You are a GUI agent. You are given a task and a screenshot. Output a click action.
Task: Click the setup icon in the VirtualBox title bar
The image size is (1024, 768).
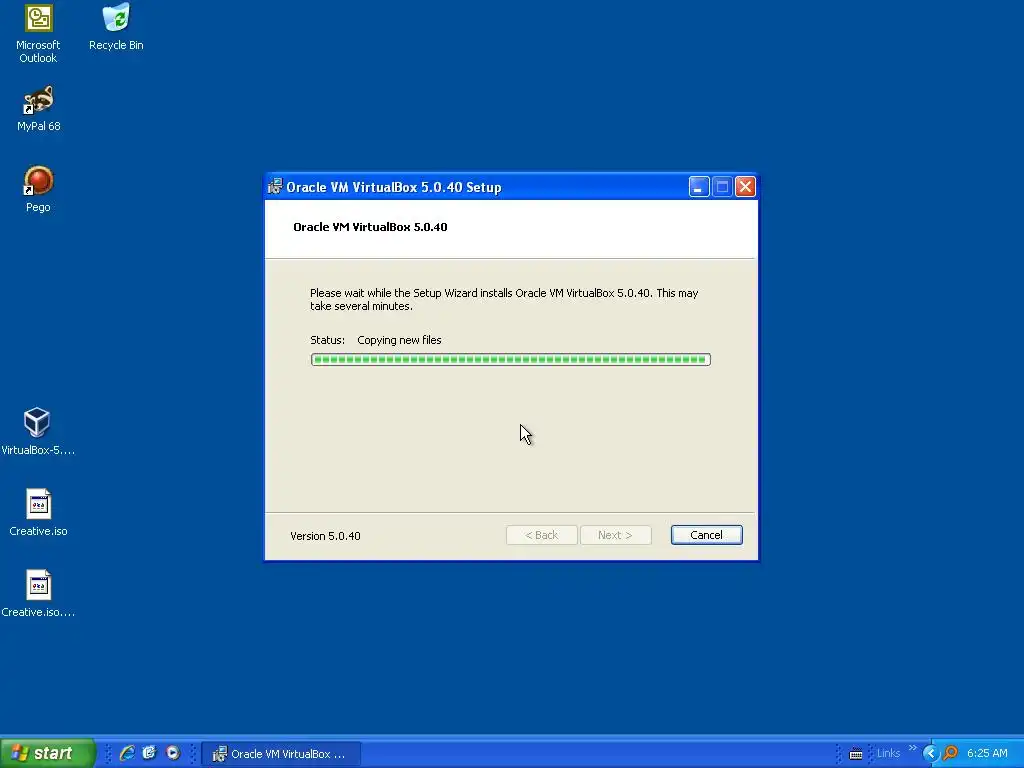tap(275, 187)
